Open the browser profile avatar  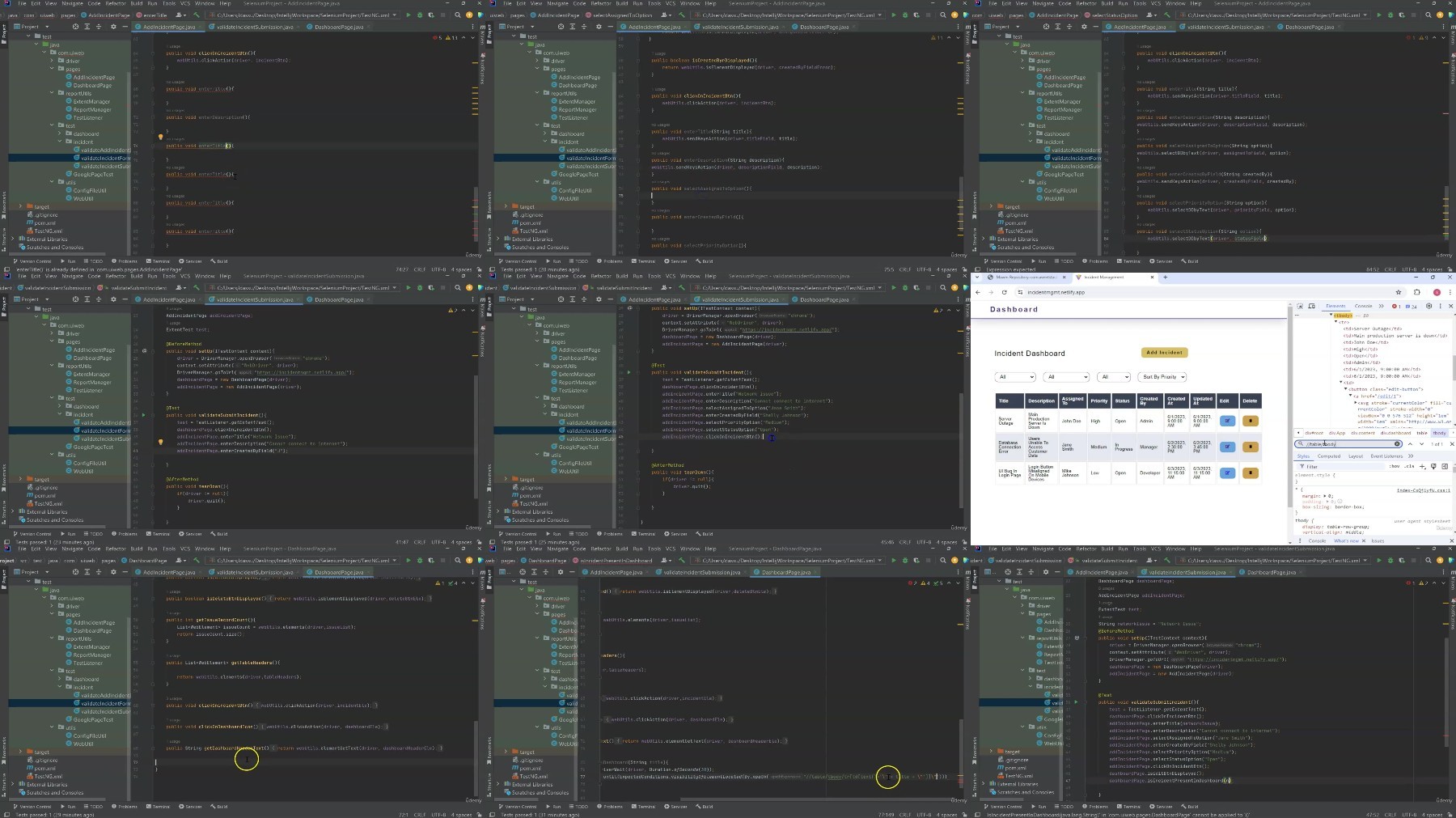click(x=1437, y=292)
